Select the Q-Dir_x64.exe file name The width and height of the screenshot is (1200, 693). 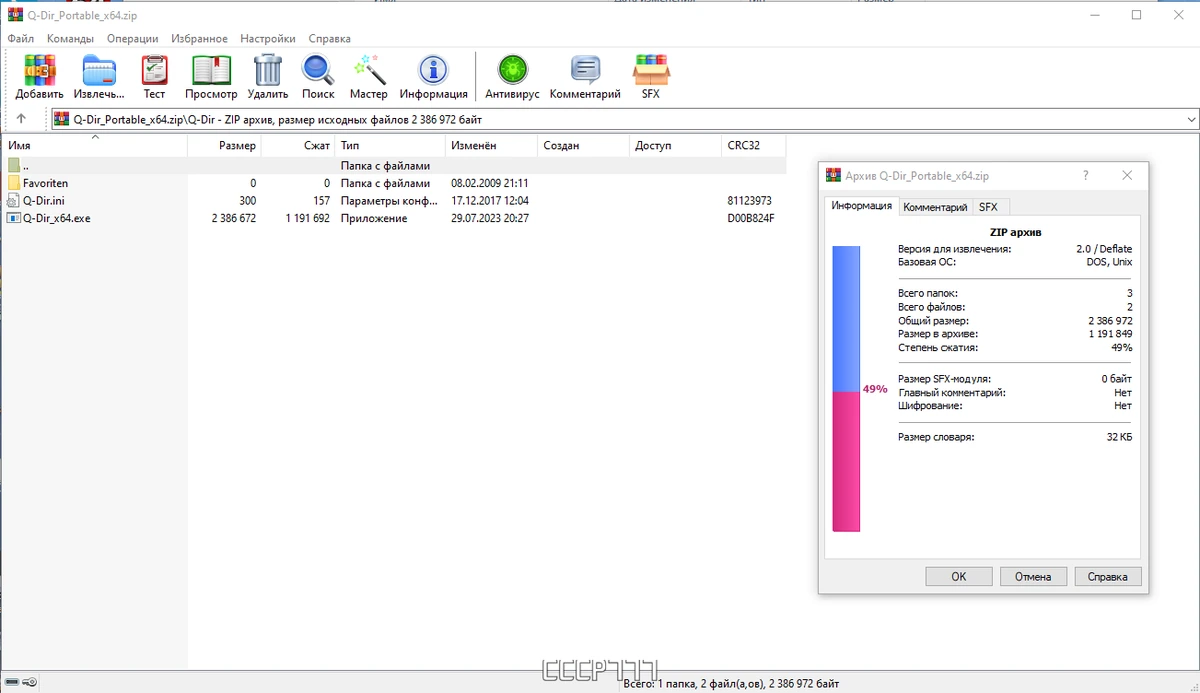[57, 218]
